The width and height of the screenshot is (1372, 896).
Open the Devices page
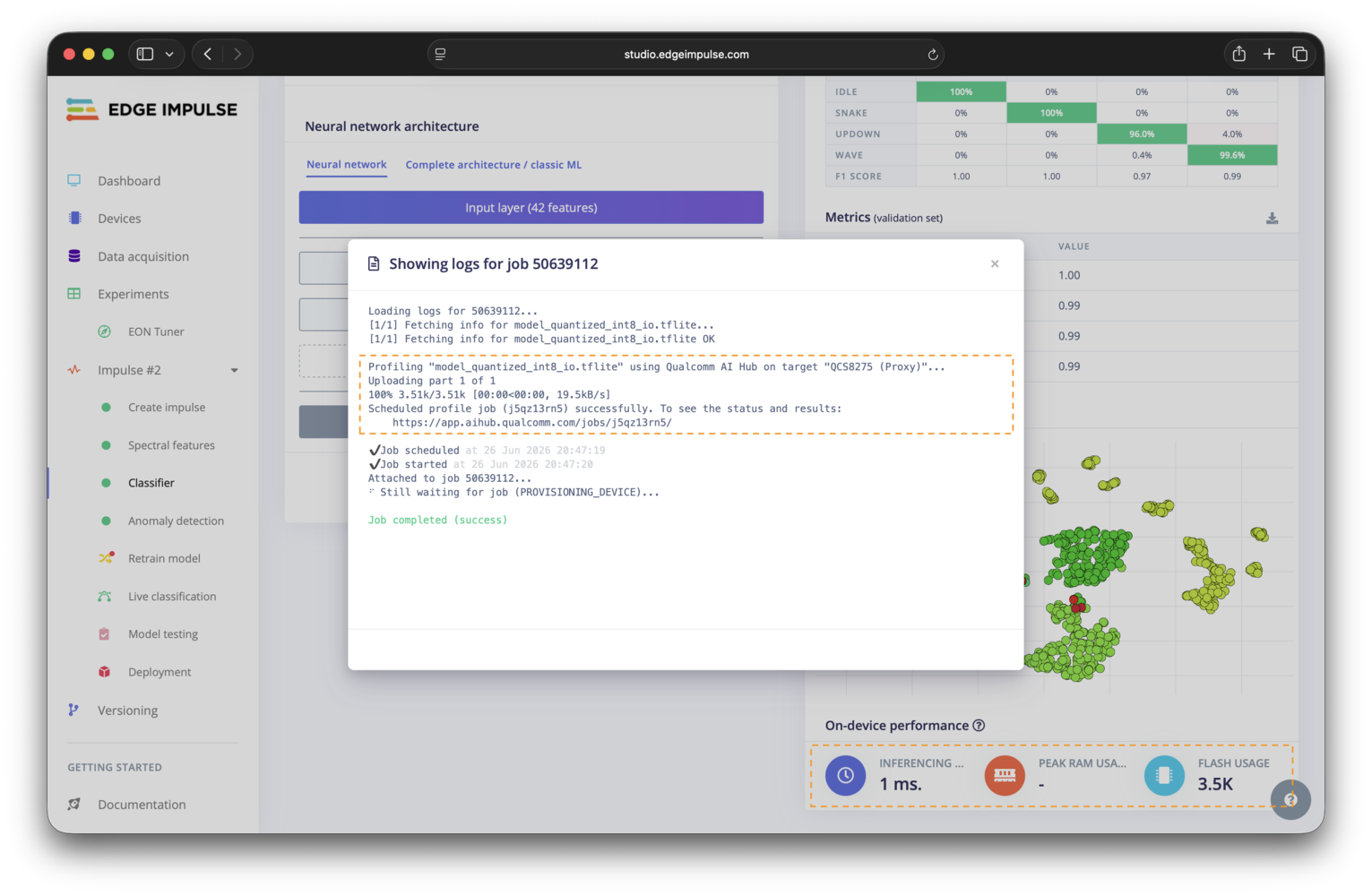[119, 219]
